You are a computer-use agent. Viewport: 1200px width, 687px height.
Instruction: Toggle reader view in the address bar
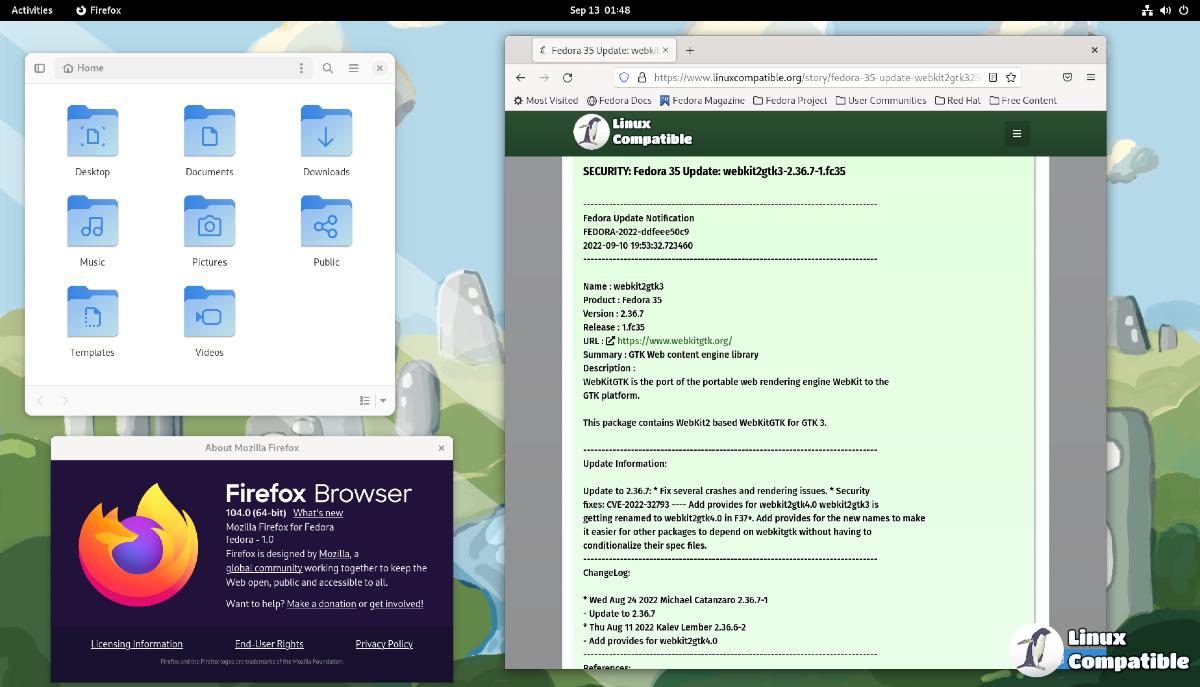click(993, 77)
